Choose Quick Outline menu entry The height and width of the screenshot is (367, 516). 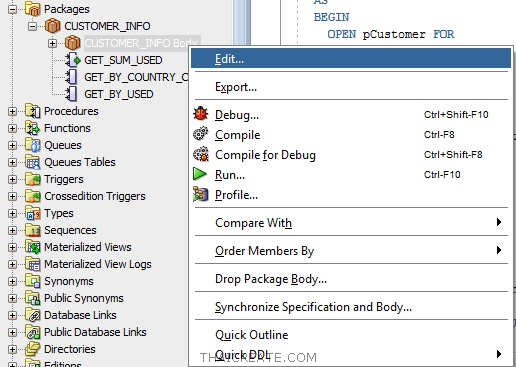tap(351, 334)
